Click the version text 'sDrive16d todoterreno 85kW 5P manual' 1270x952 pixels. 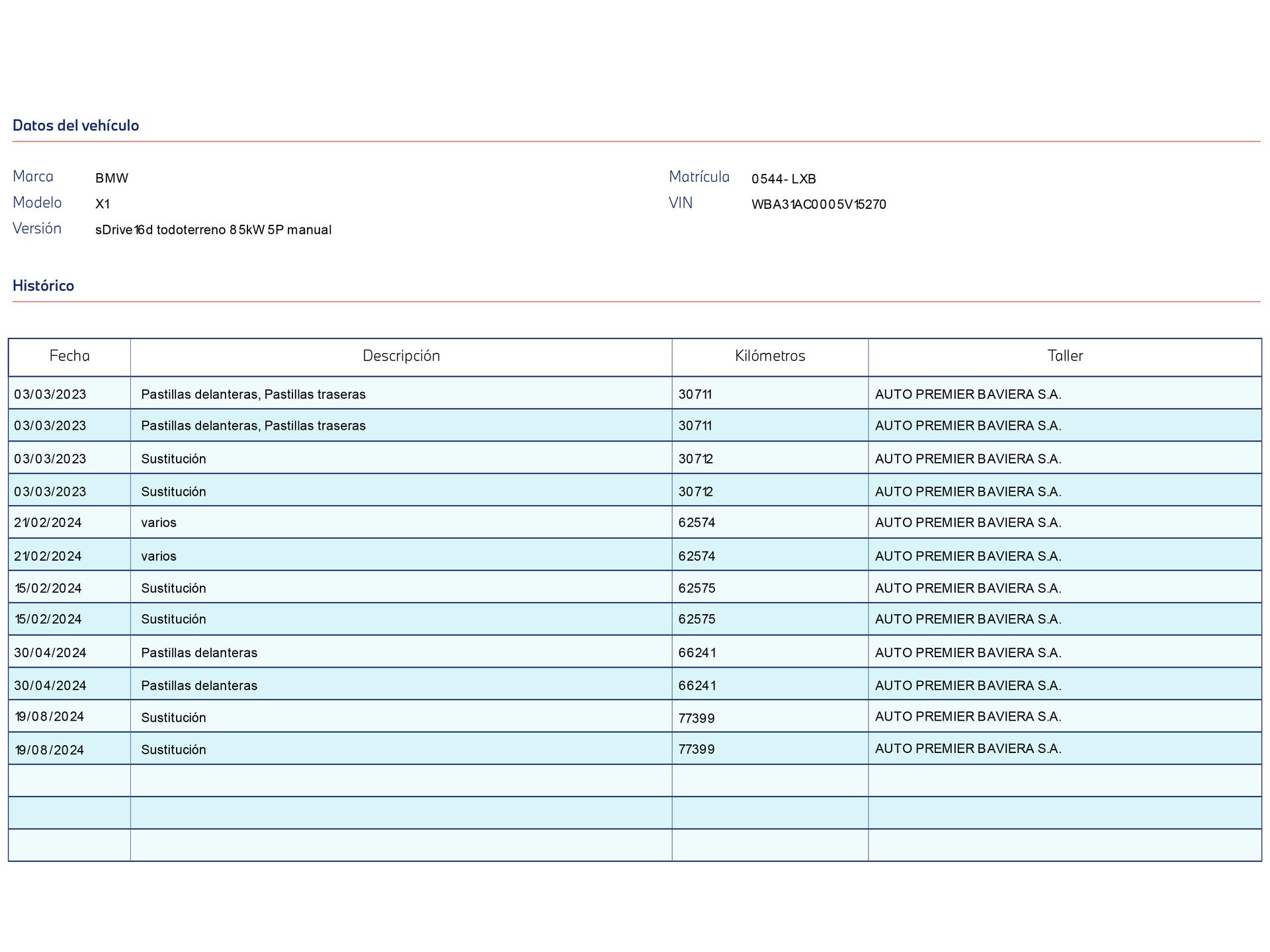click(213, 230)
